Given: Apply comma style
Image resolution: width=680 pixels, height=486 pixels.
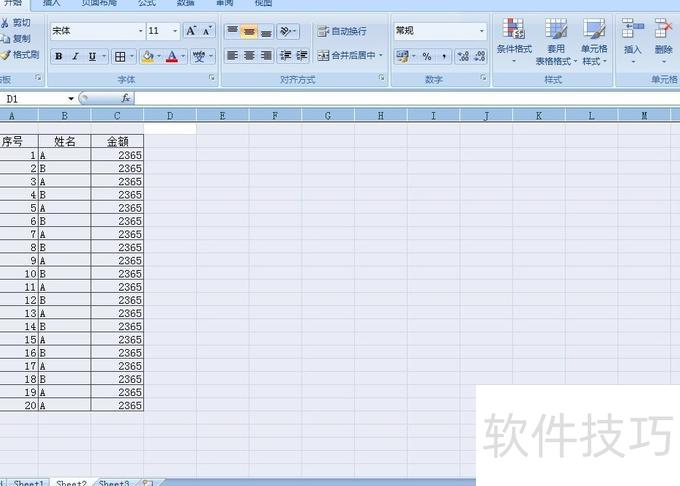Looking at the screenshot, I should click(444, 56).
